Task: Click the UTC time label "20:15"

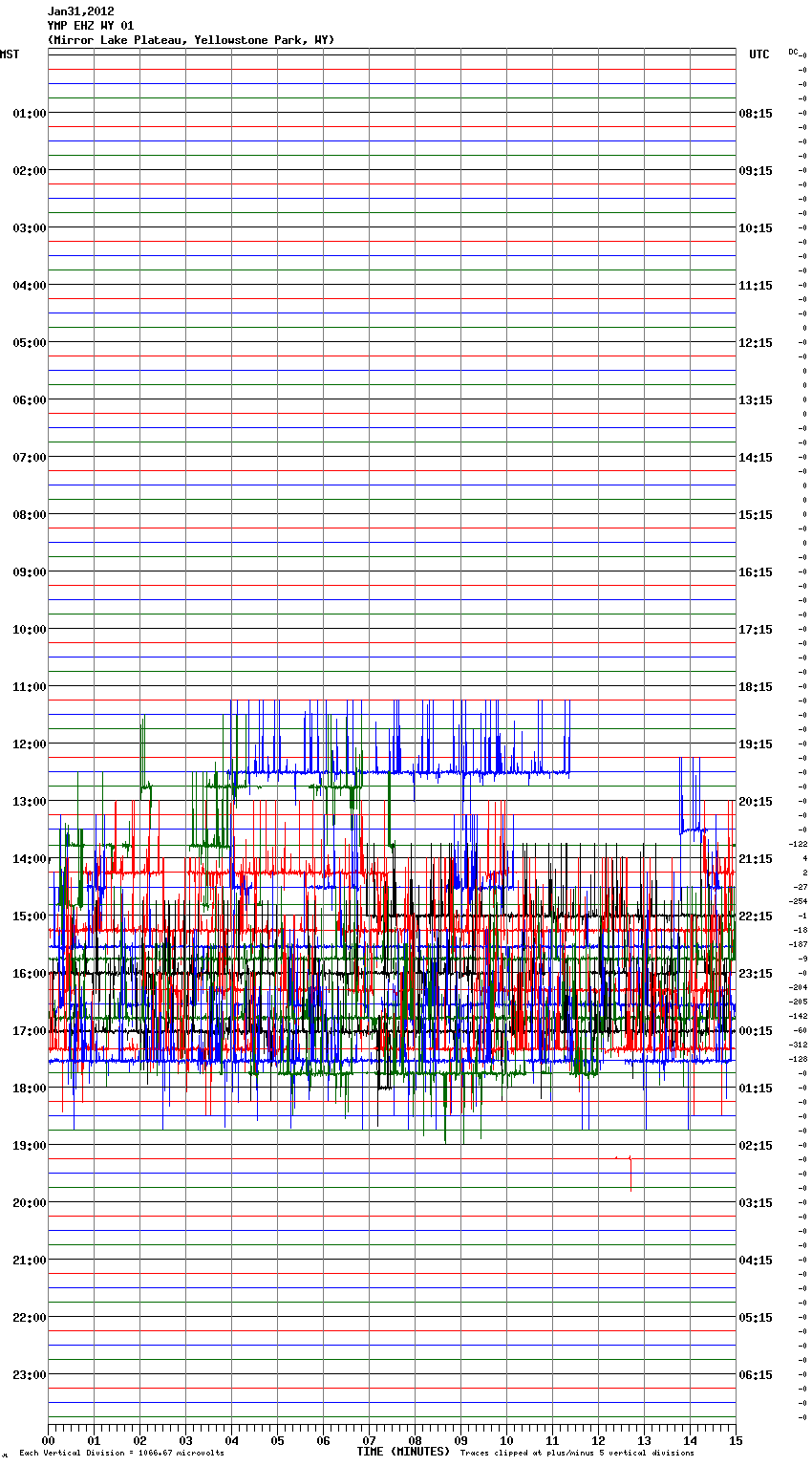Action: [756, 802]
